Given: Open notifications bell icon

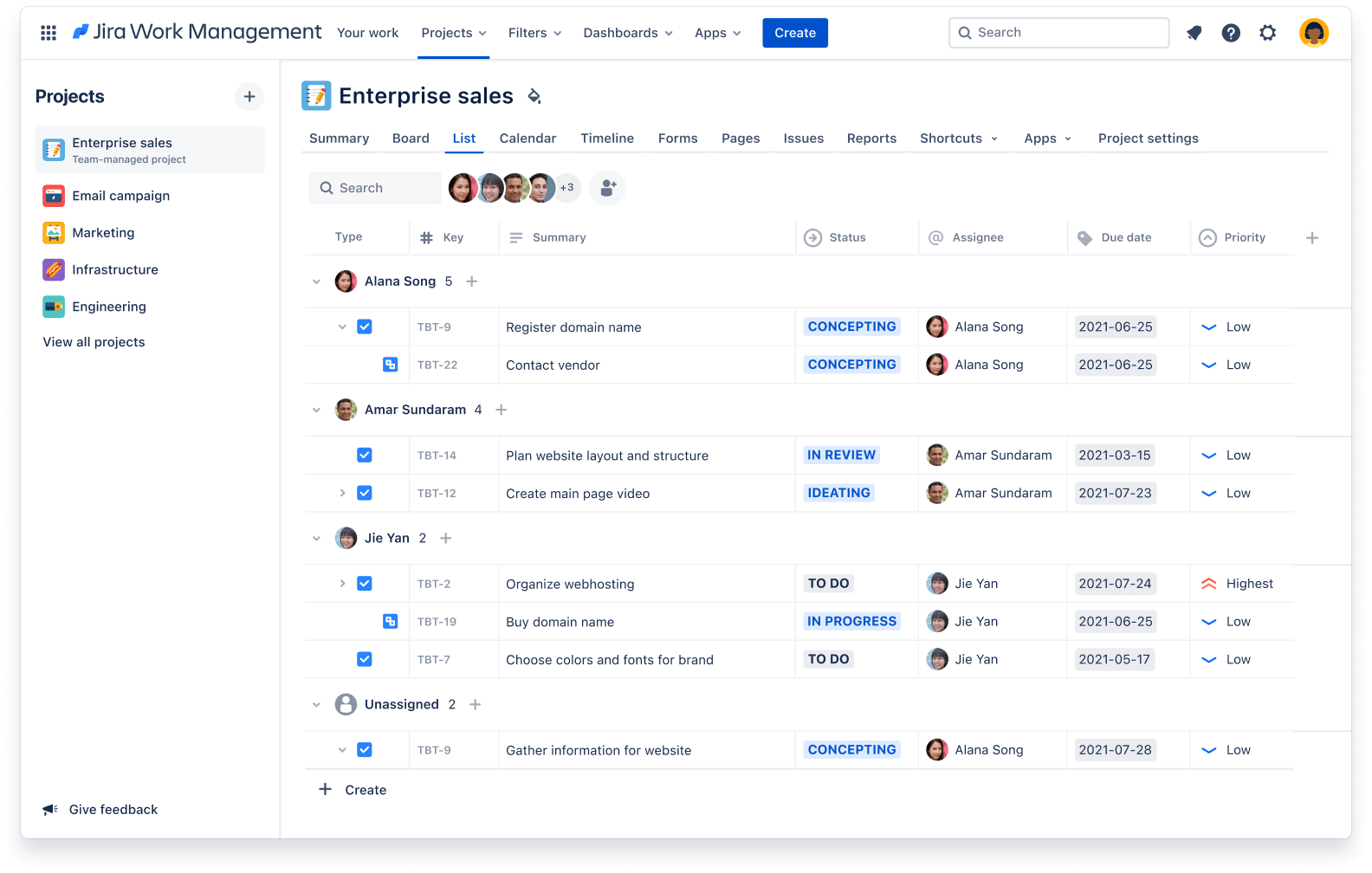Looking at the screenshot, I should pyautogui.click(x=1194, y=33).
